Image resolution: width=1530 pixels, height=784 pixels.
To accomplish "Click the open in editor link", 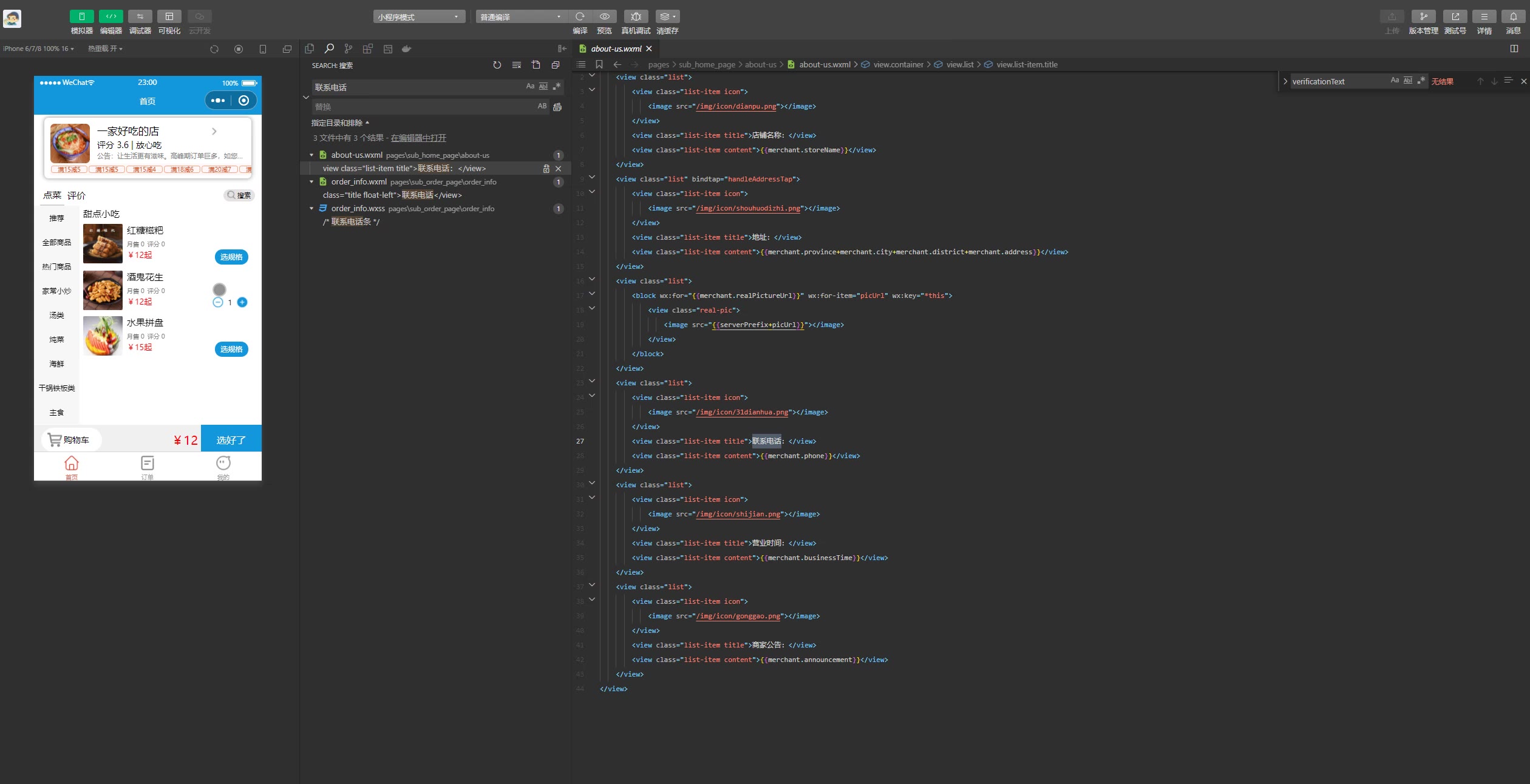I will click(418, 138).
